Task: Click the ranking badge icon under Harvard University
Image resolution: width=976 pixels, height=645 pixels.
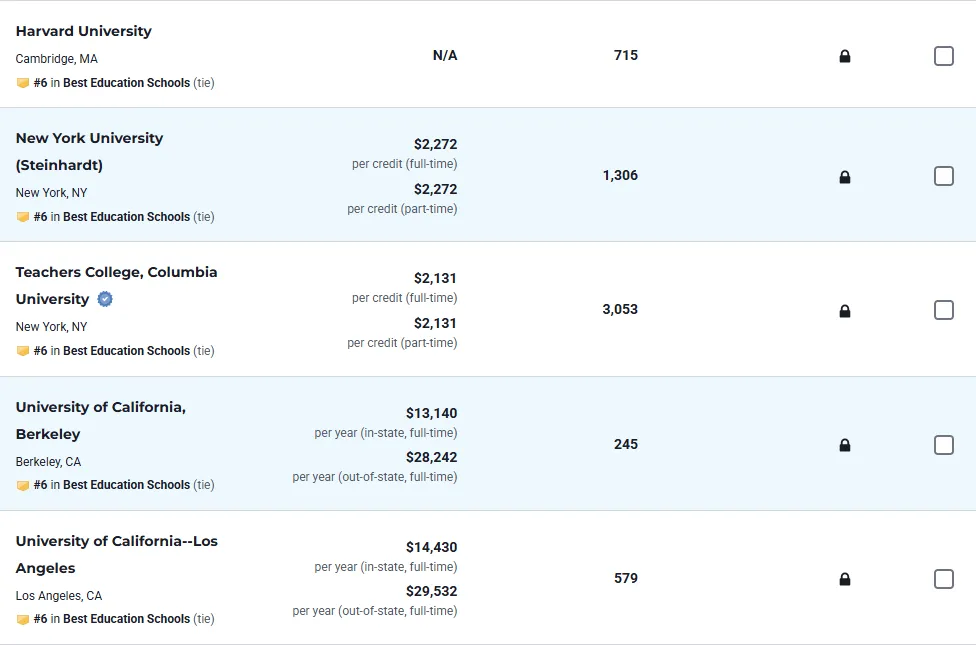Action: (x=23, y=84)
